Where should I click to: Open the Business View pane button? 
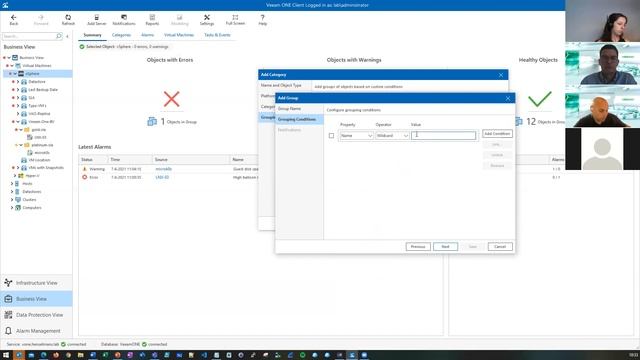point(36,299)
